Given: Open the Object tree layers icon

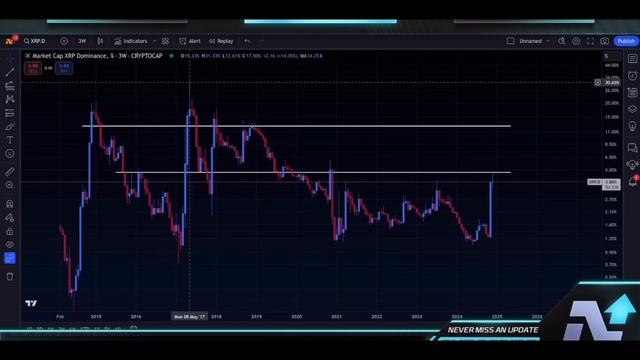Looking at the screenshot, I should coord(632,109).
